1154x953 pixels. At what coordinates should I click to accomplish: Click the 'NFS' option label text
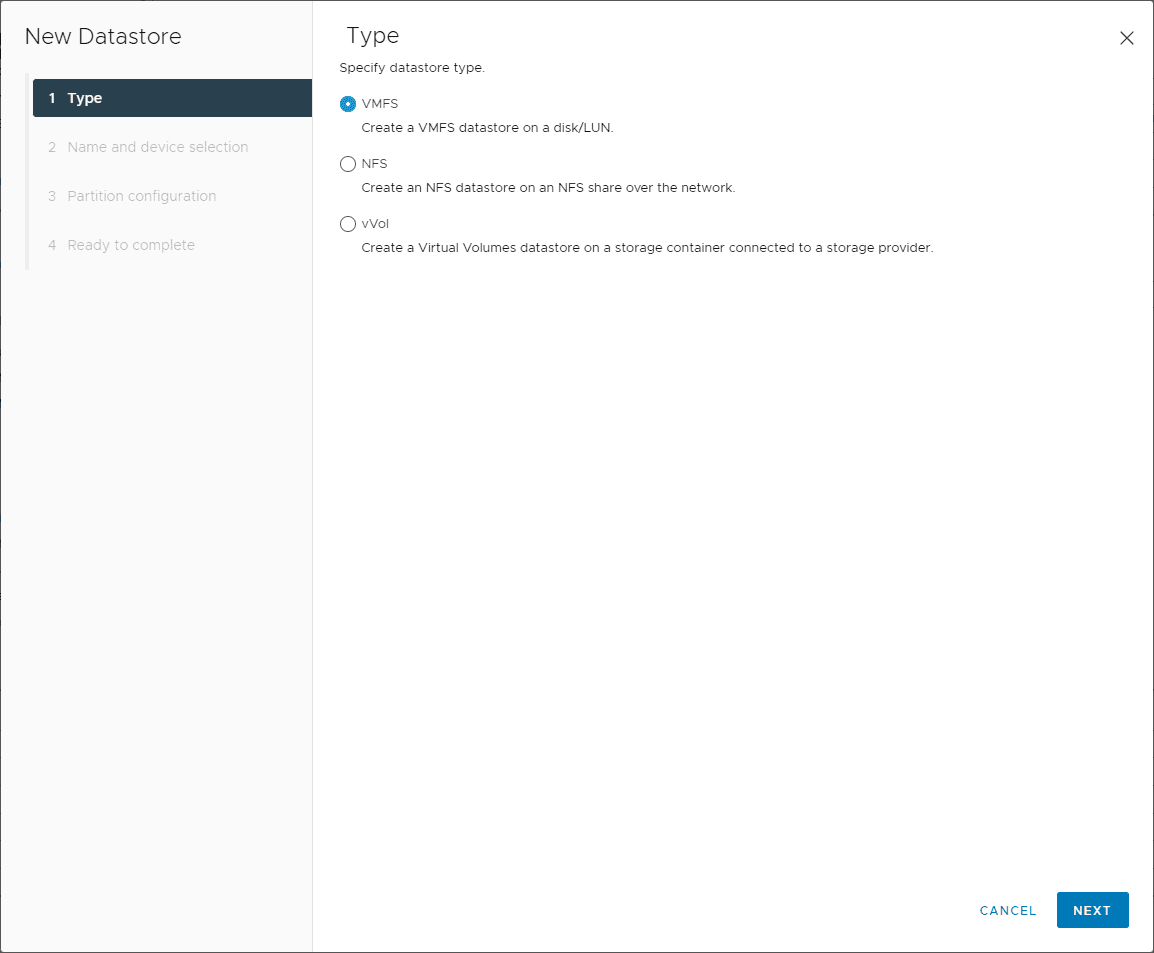(374, 164)
